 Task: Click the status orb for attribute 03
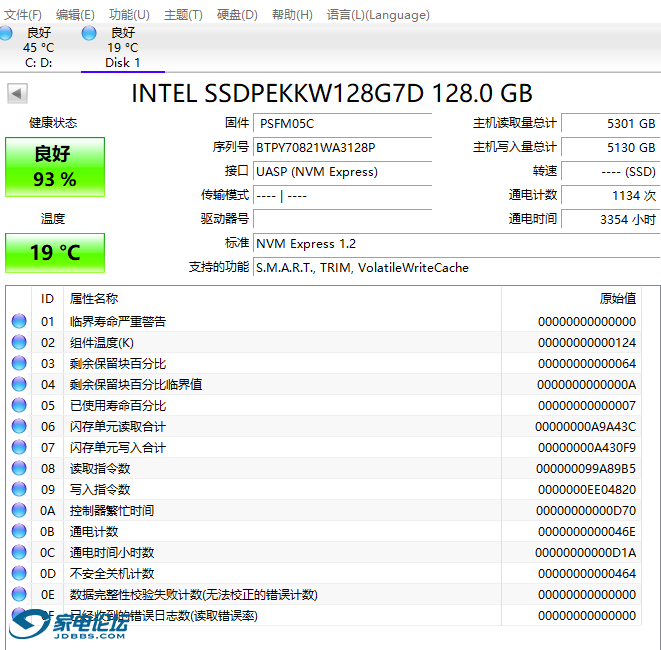click(x=19, y=363)
